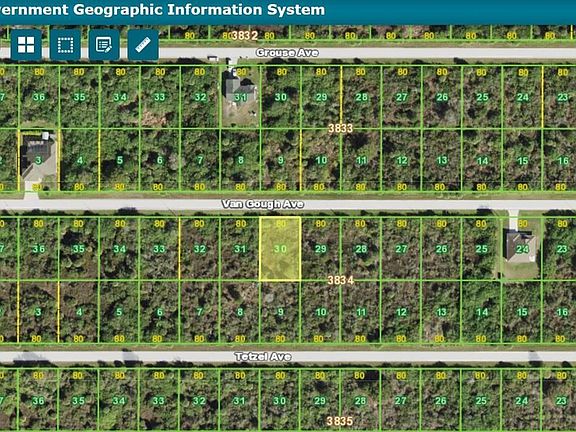
Task: Select the block 3835 number label
Action: pyautogui.click(x=340, y=421)
